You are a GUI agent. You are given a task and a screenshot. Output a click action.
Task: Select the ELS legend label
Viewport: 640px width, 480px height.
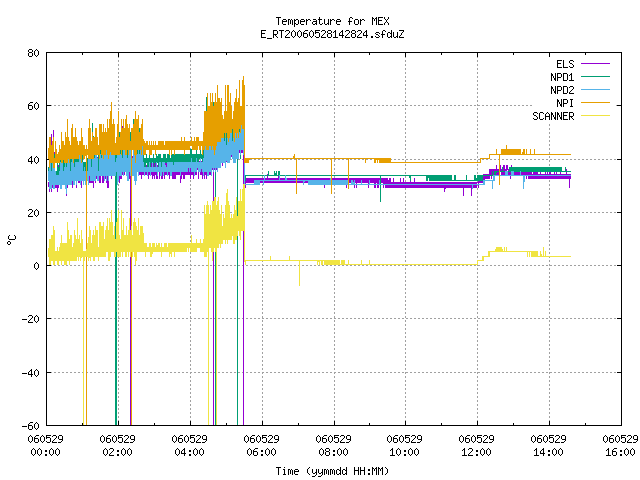coord(565,64)
